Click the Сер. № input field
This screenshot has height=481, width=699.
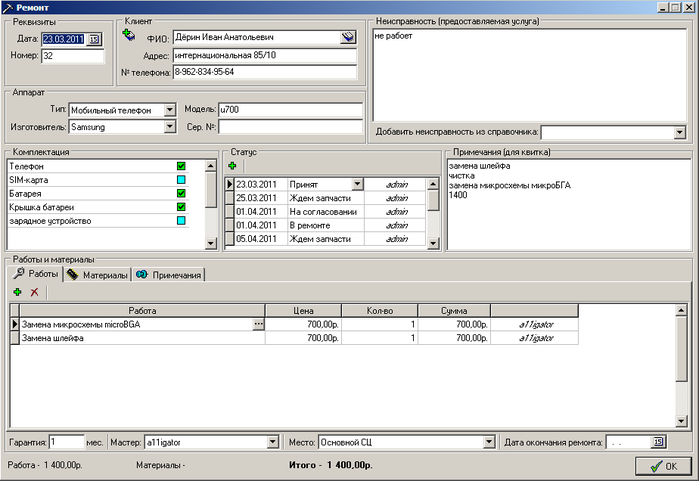(x=290, y=127)
